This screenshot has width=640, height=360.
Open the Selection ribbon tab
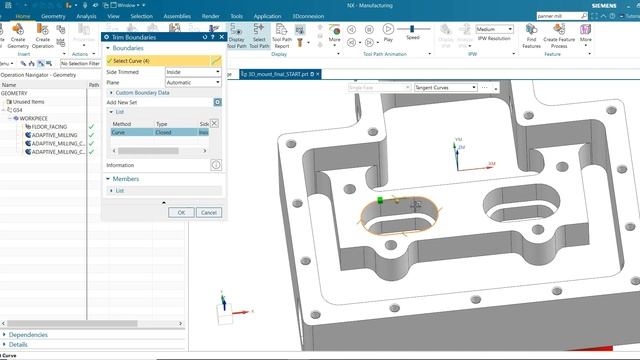(141, 16)
